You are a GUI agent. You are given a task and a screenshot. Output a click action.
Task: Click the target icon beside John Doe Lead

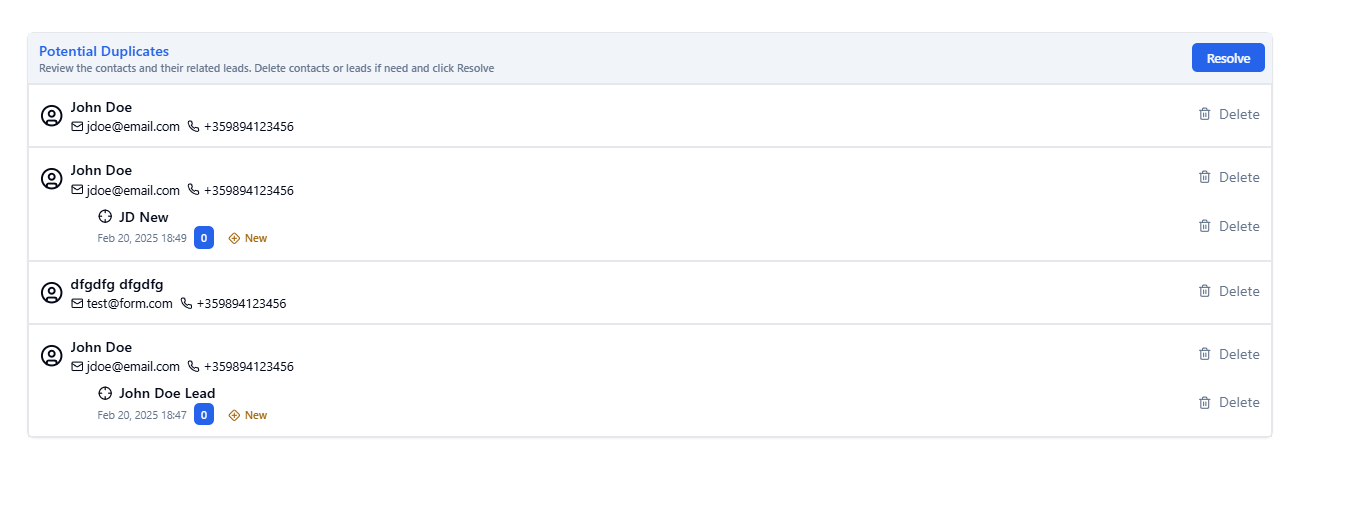pos(105,393)
